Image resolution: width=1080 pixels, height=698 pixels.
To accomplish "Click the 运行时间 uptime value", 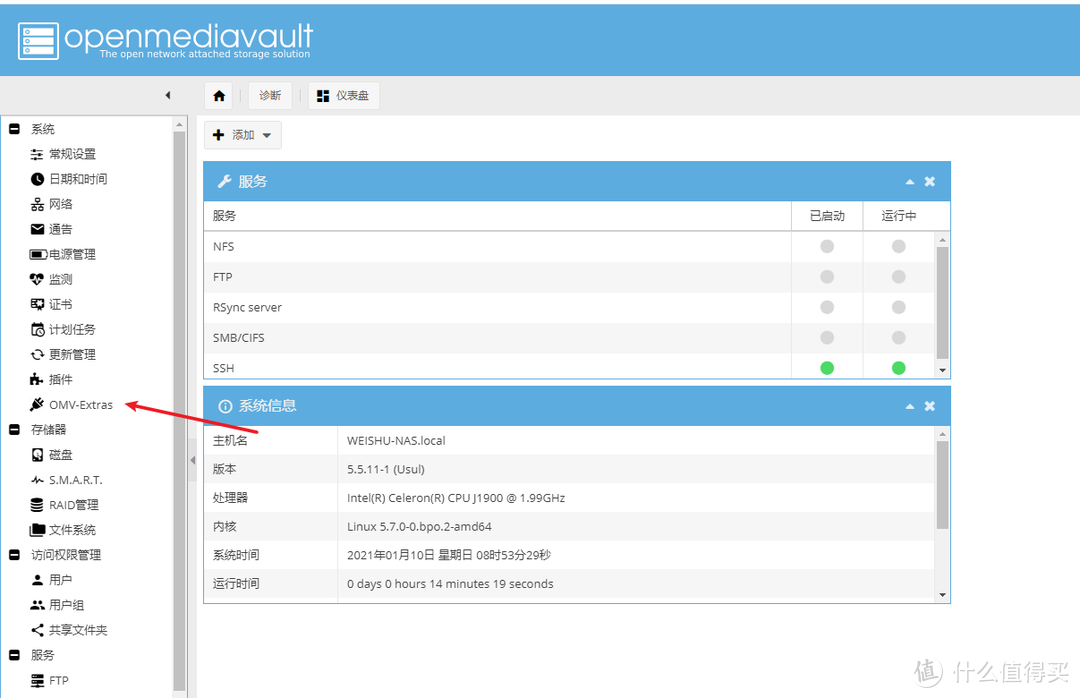I will pos(450,584).
